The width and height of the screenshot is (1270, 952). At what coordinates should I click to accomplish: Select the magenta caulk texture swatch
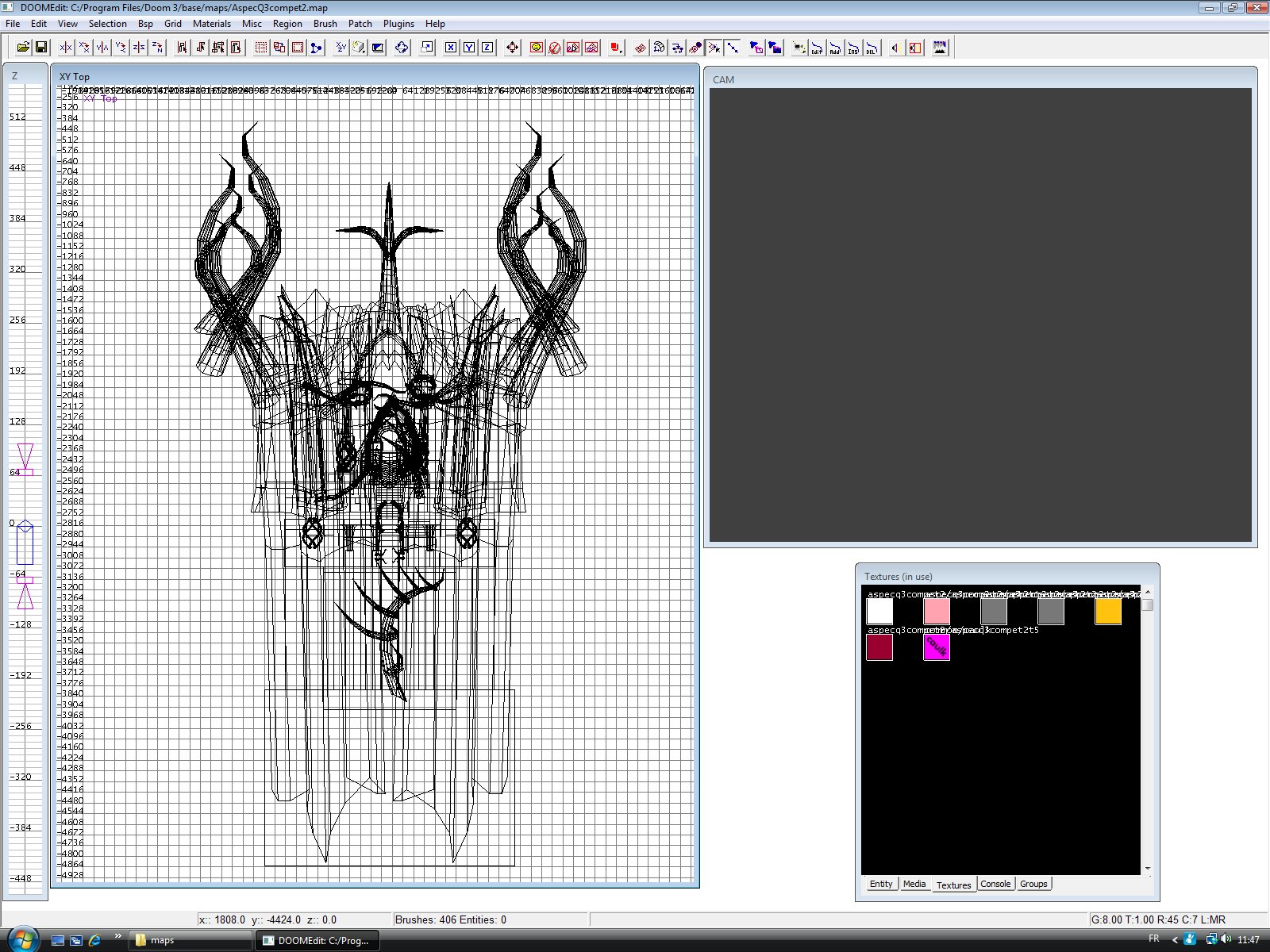tap(937, 647)
